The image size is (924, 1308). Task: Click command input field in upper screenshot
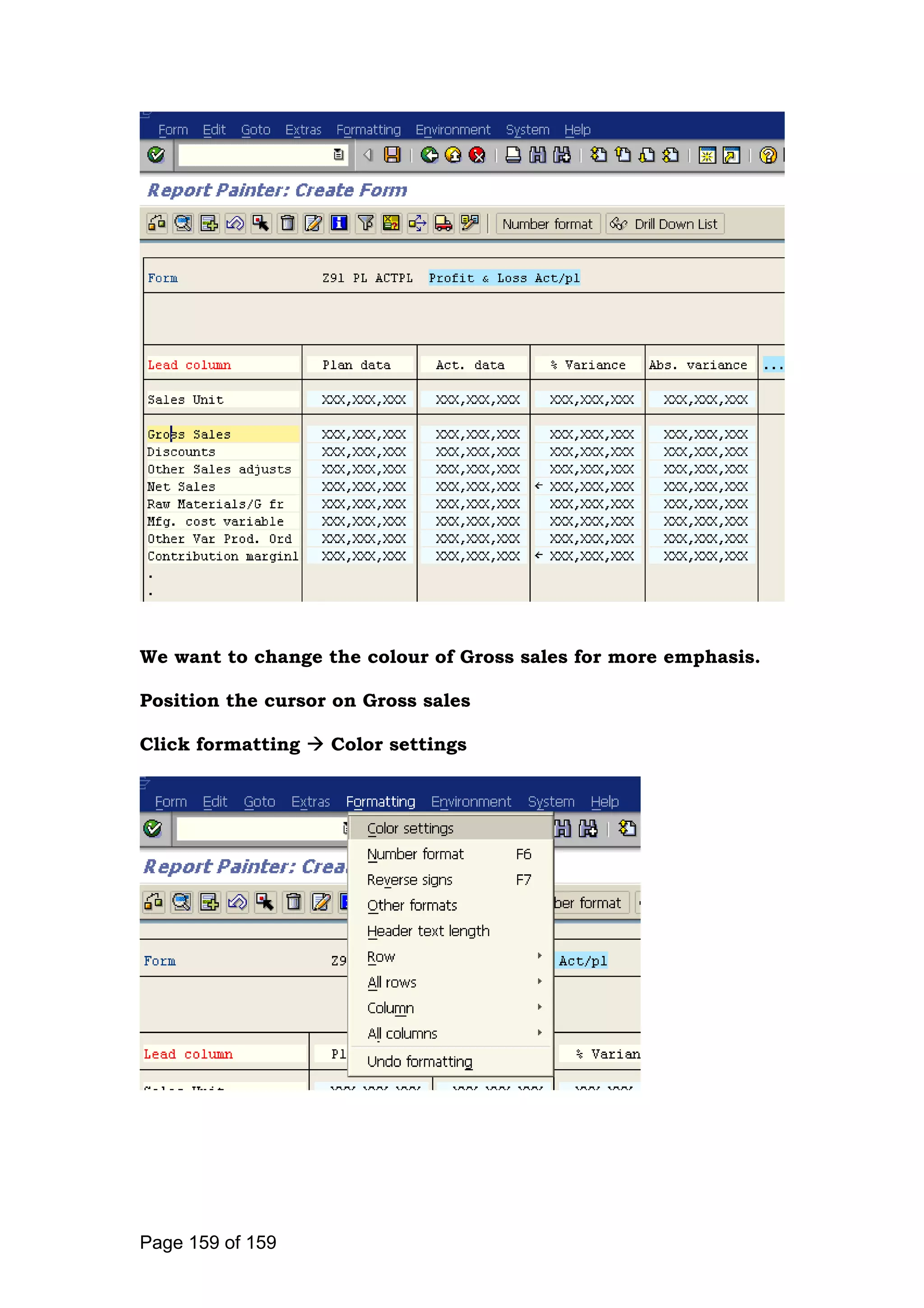click(263, 154)
